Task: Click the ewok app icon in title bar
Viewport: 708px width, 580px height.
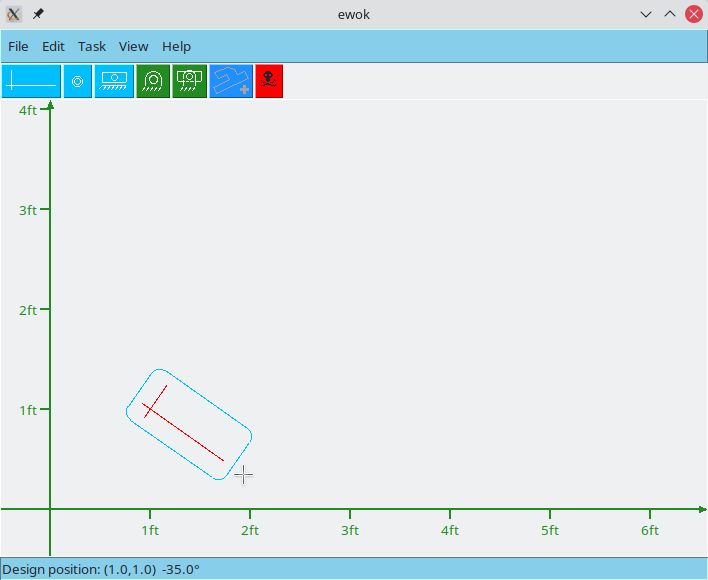Action: click(x=14, y=14)
